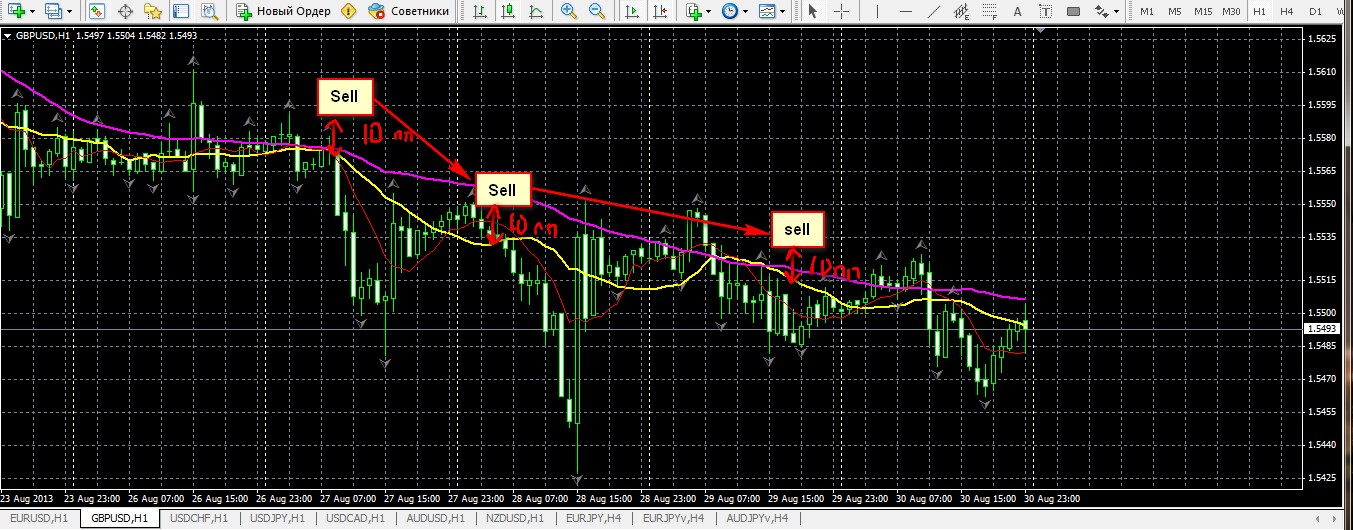Image resolution: width=1353 pixels, height=530 pixels.
Task: Expand the Profiles dropdown arrow
Action: (69, 12)
